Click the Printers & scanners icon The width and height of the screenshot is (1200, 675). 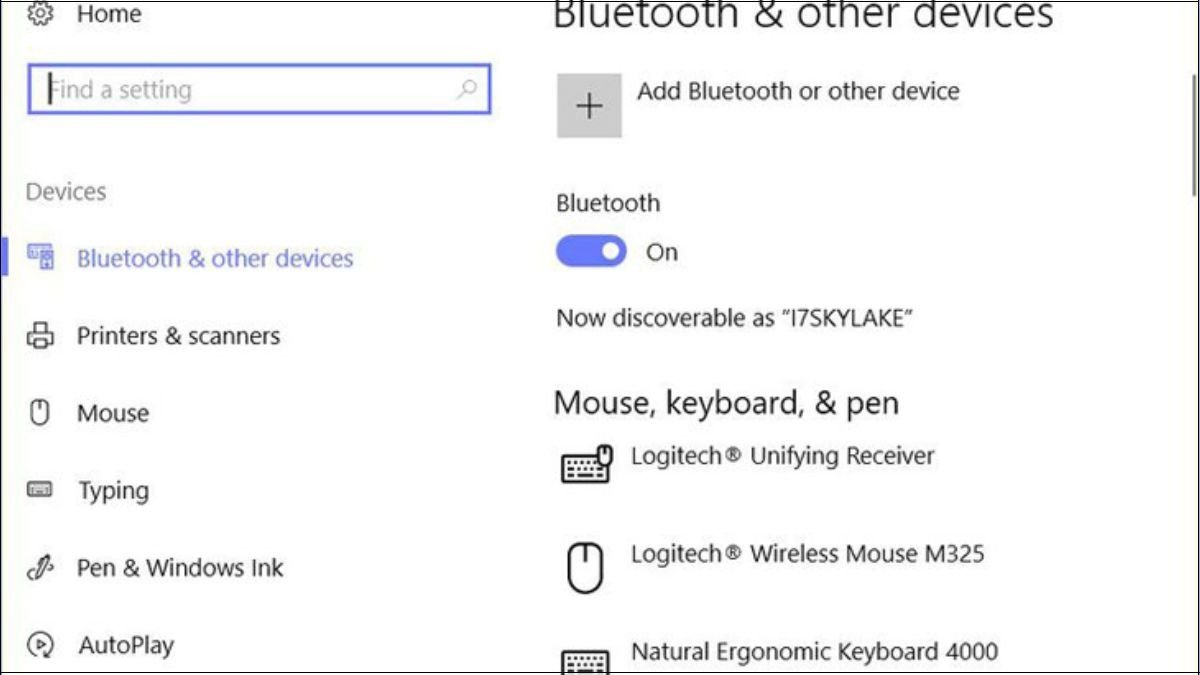point(42,336)
